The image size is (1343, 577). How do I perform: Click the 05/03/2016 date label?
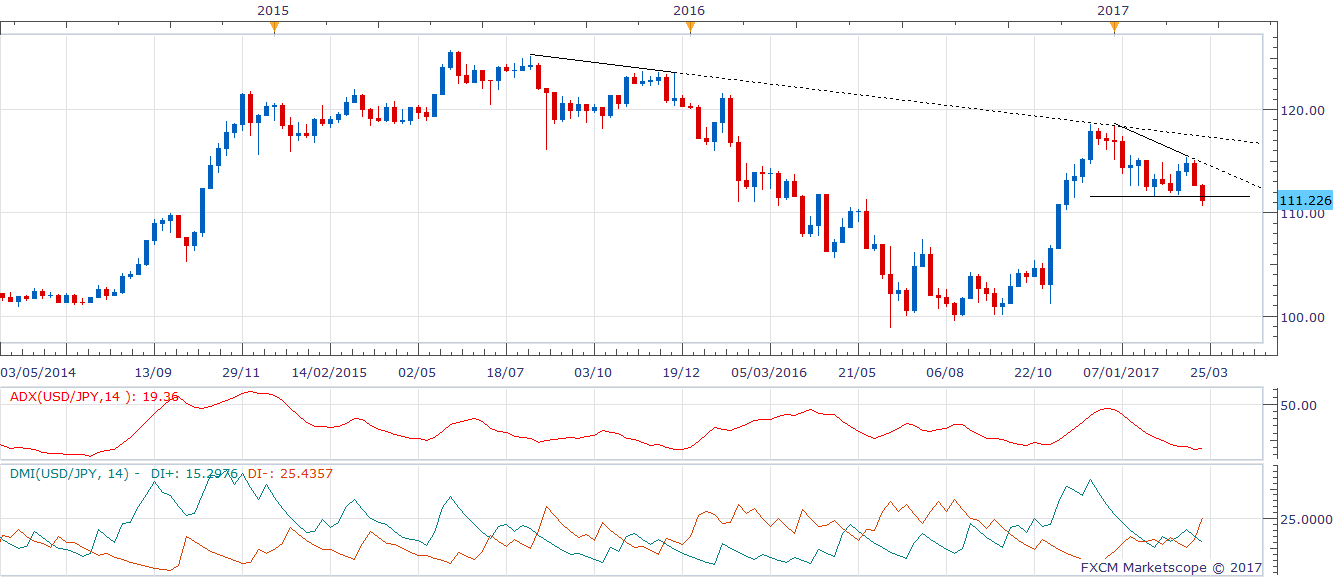click(x=769, y=372)
